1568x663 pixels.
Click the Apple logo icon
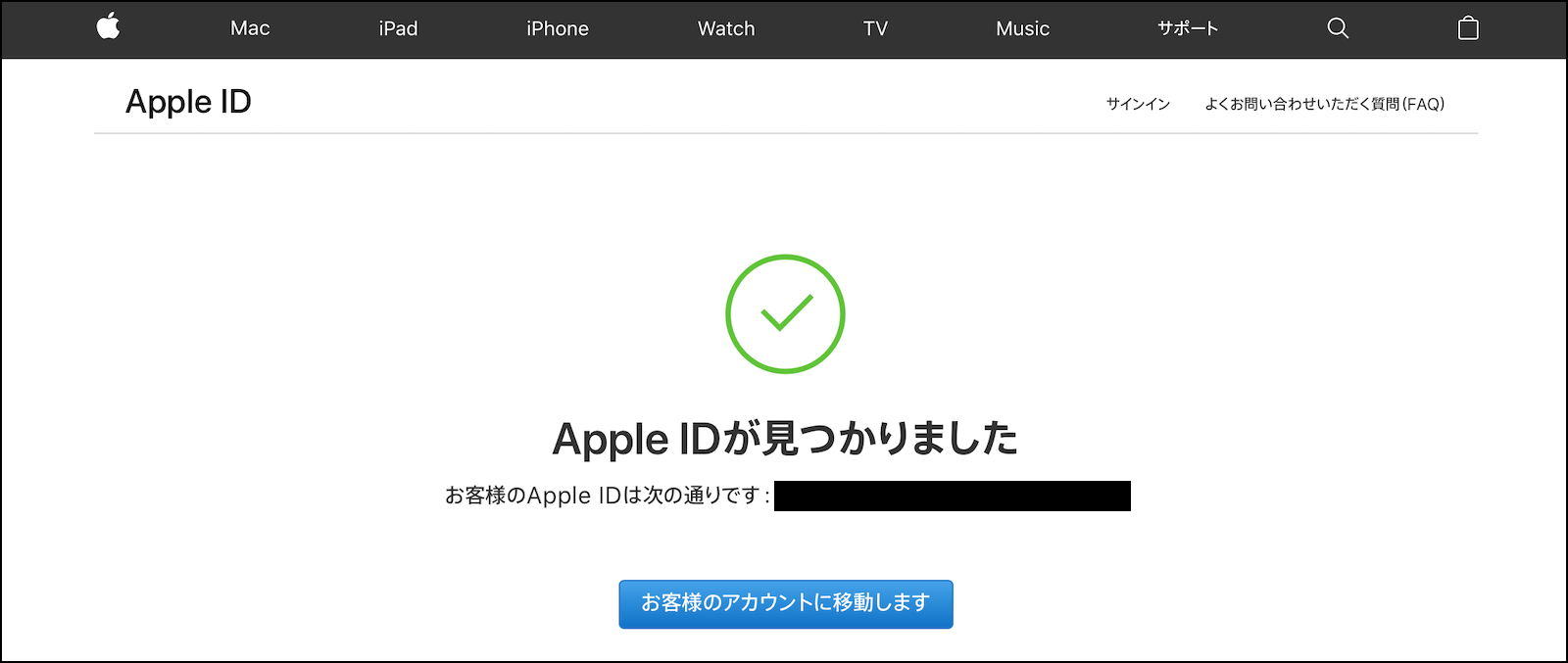click(108, 26)
